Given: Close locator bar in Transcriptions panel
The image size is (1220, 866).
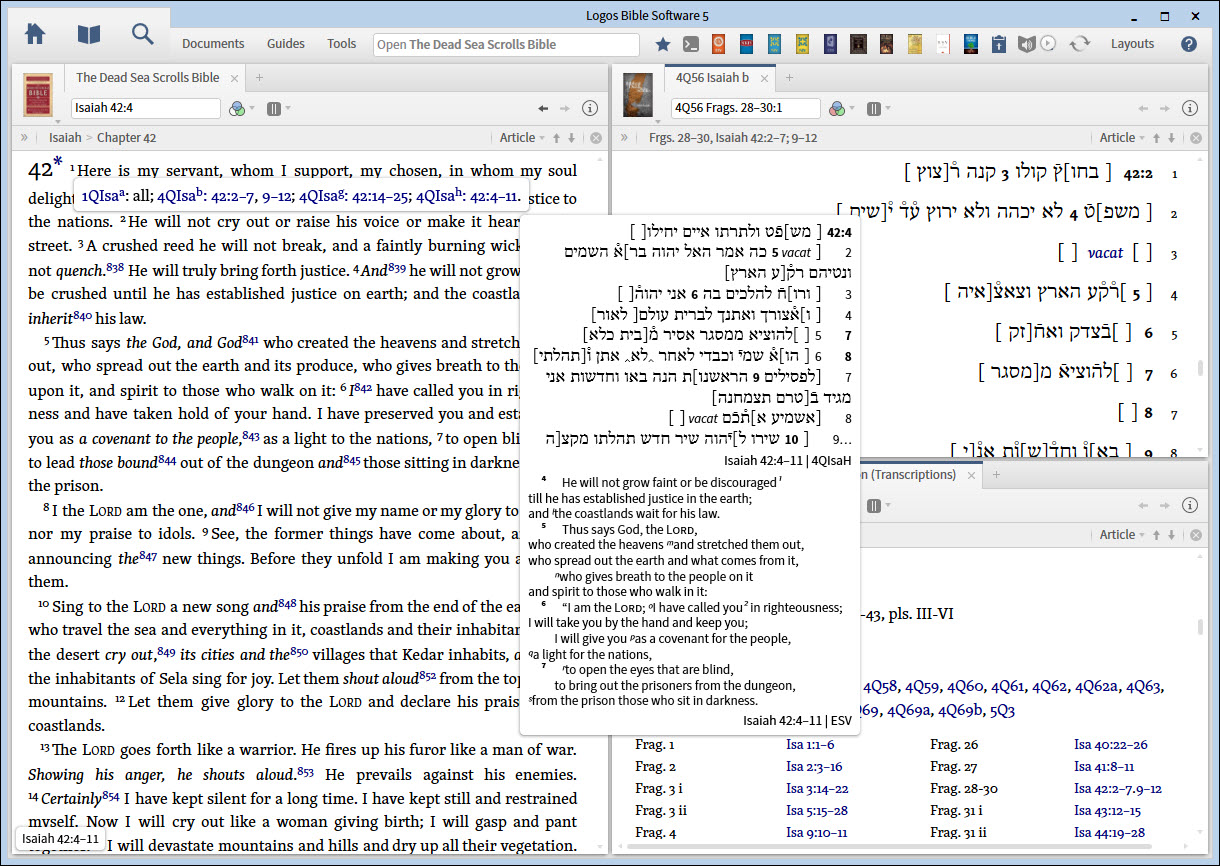Looking at the screenshot, I should click(1196, 535).
